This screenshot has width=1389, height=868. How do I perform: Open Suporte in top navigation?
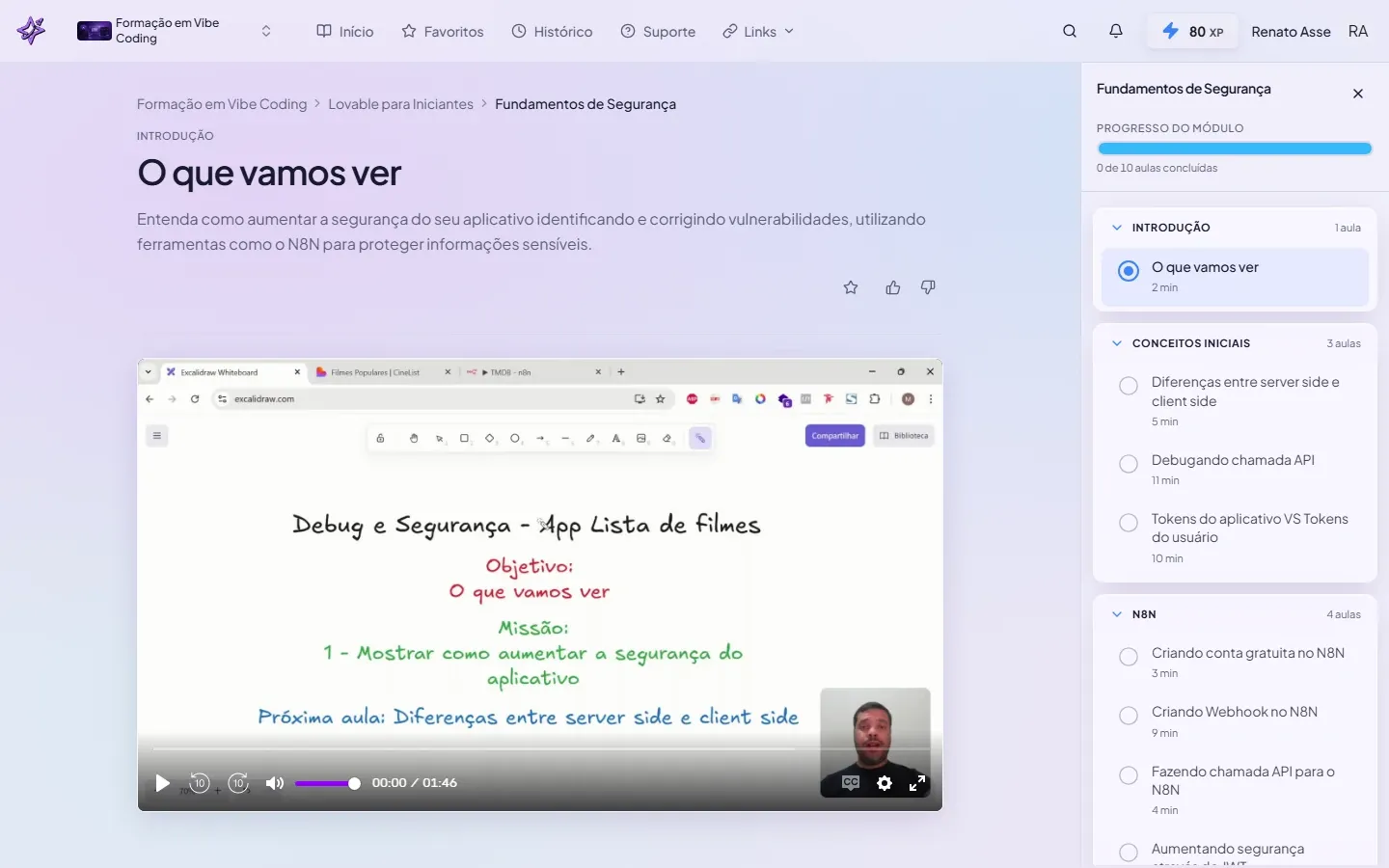[x=658, y=31]
